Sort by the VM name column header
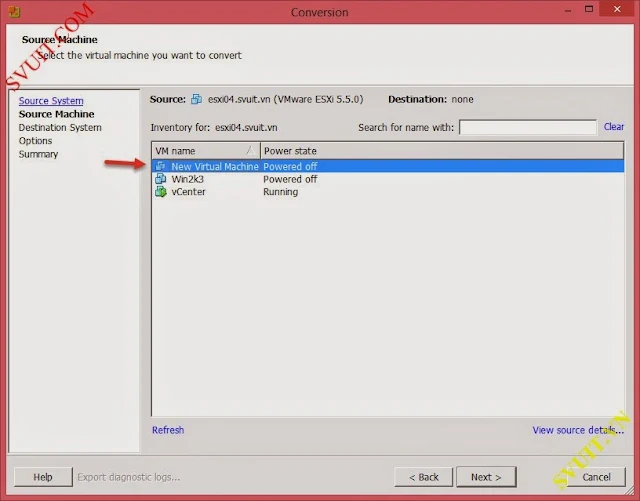 point(206,151)
